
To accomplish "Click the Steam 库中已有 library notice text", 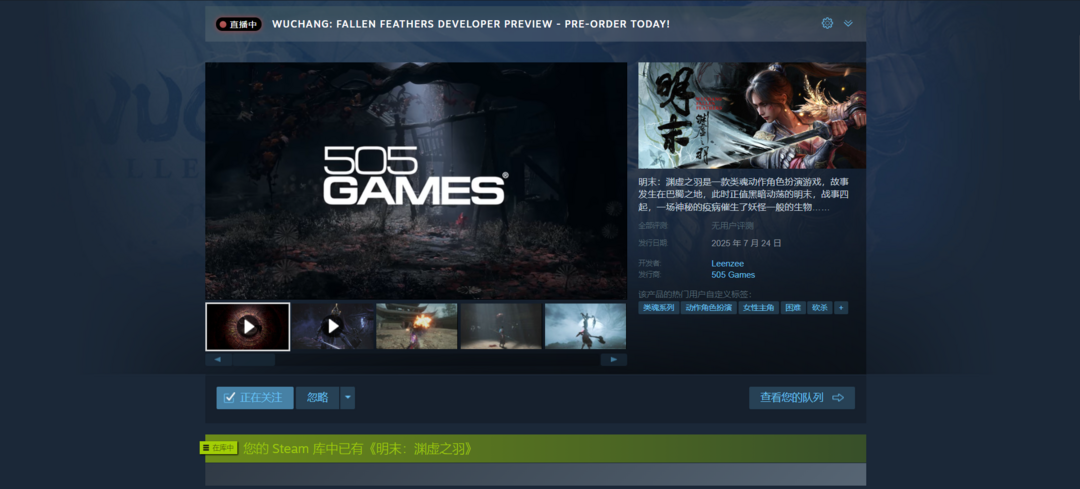I will point(358,449).
